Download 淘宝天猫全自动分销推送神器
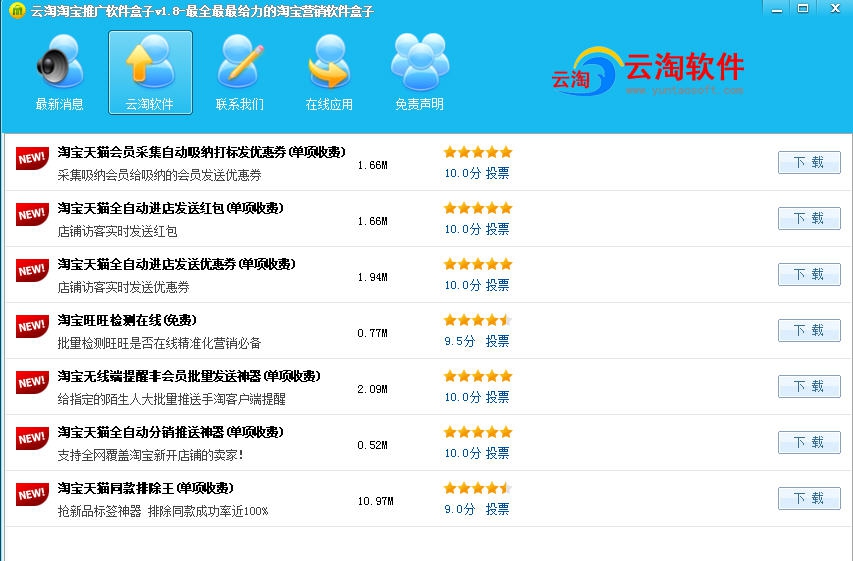 point(809,442)
